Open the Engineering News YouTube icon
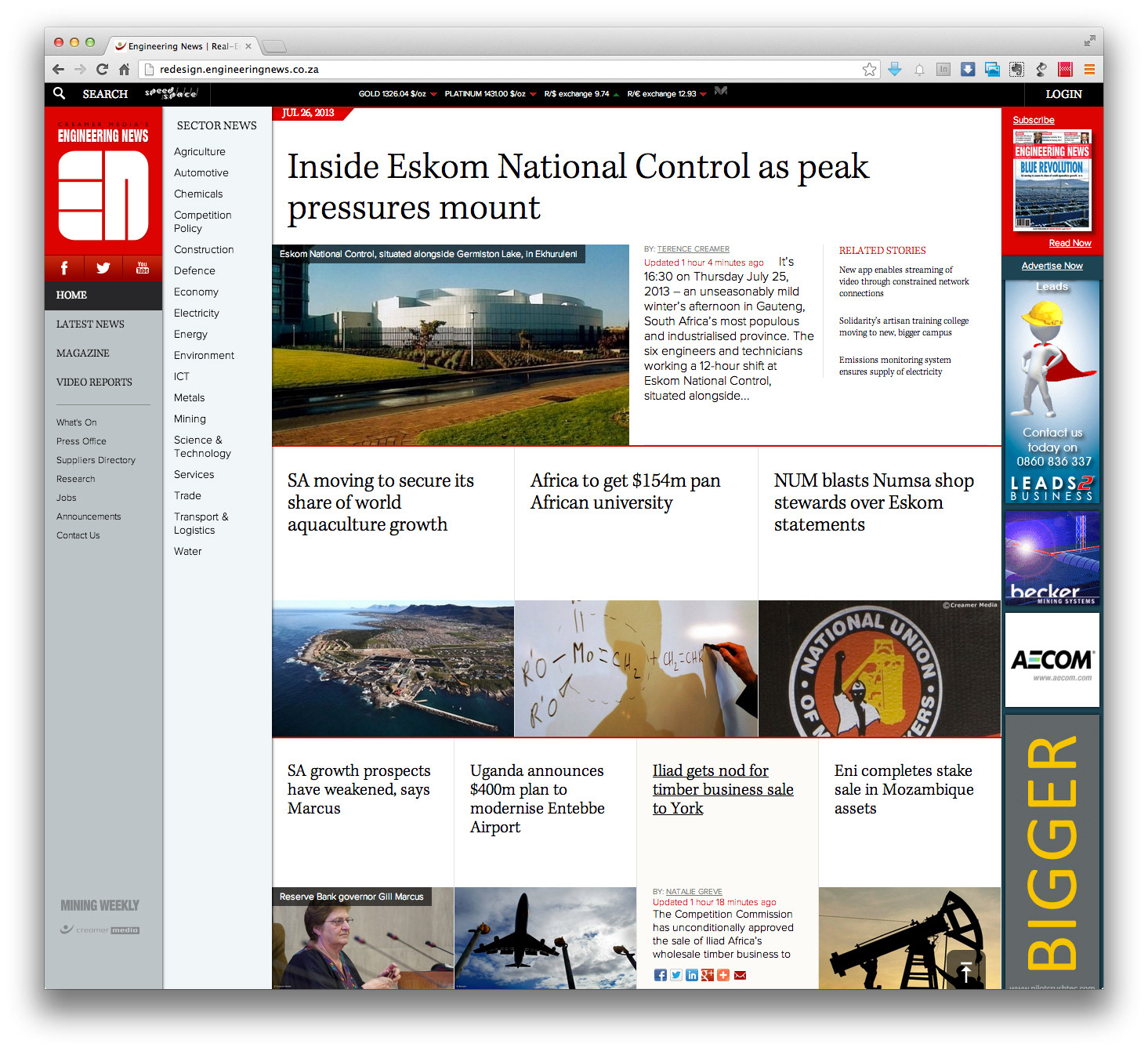1148x1051 pixels. tap(143, 268)
